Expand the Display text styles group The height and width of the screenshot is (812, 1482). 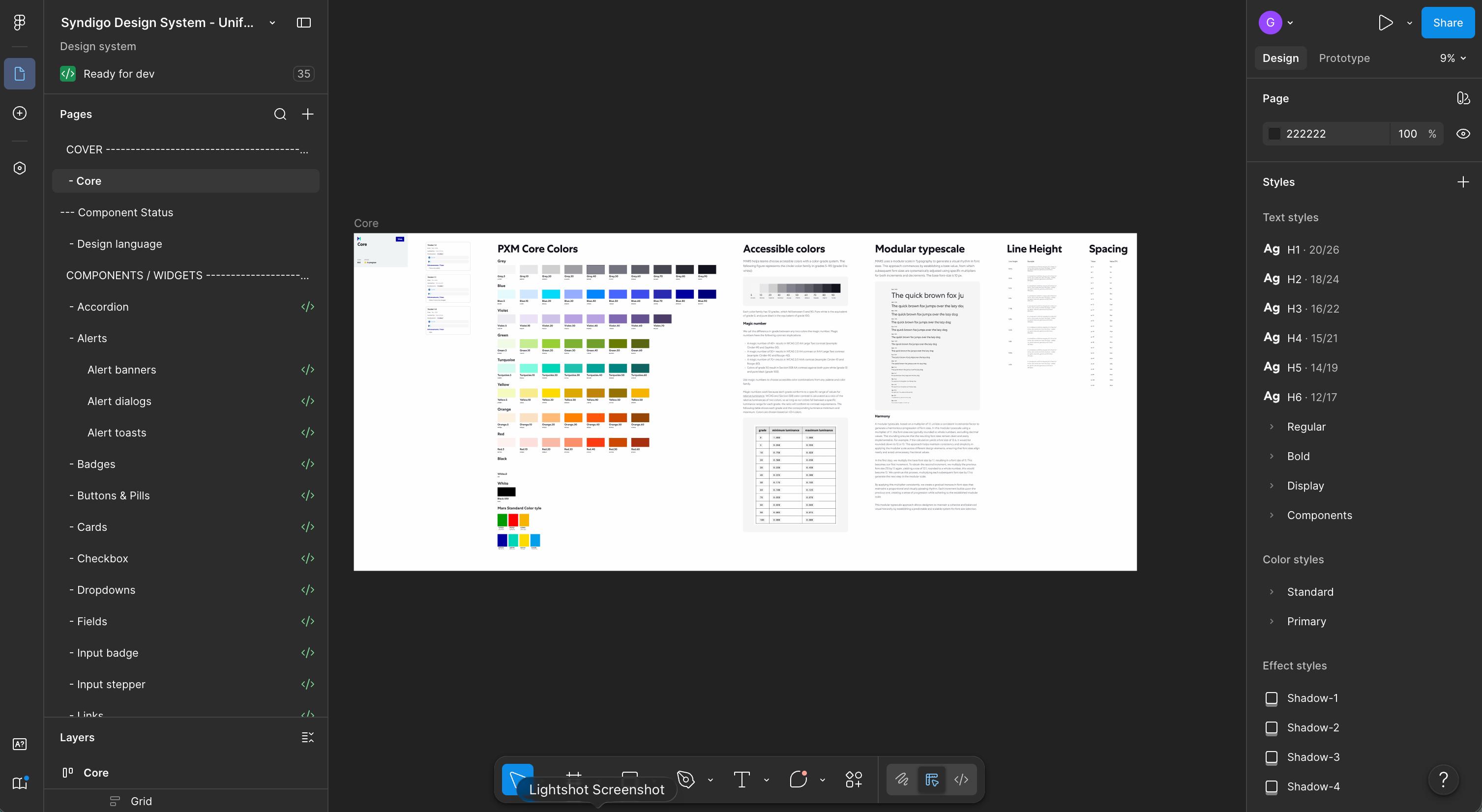click(1272, 485)
